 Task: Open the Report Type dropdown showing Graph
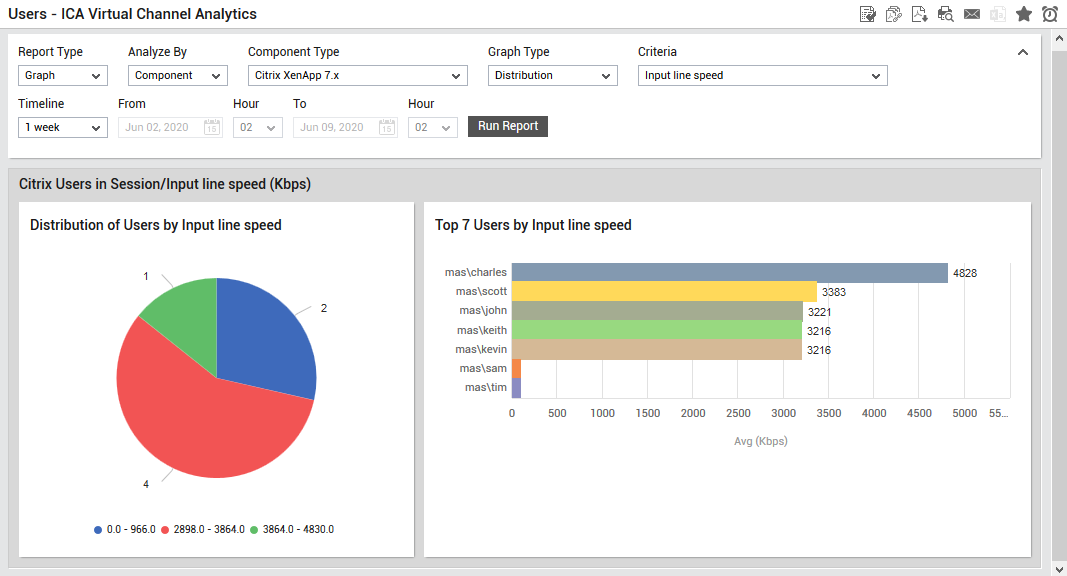pos(63,76)
